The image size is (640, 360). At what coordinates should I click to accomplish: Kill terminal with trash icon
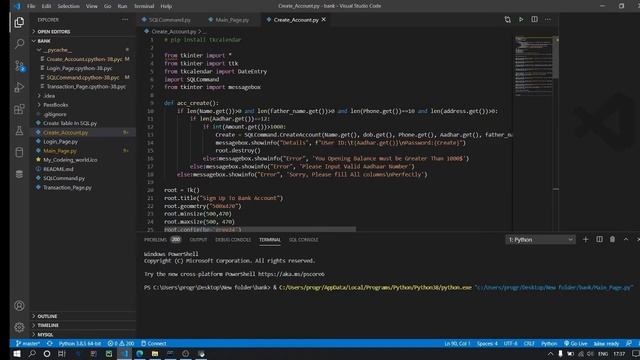coord(612,240)
